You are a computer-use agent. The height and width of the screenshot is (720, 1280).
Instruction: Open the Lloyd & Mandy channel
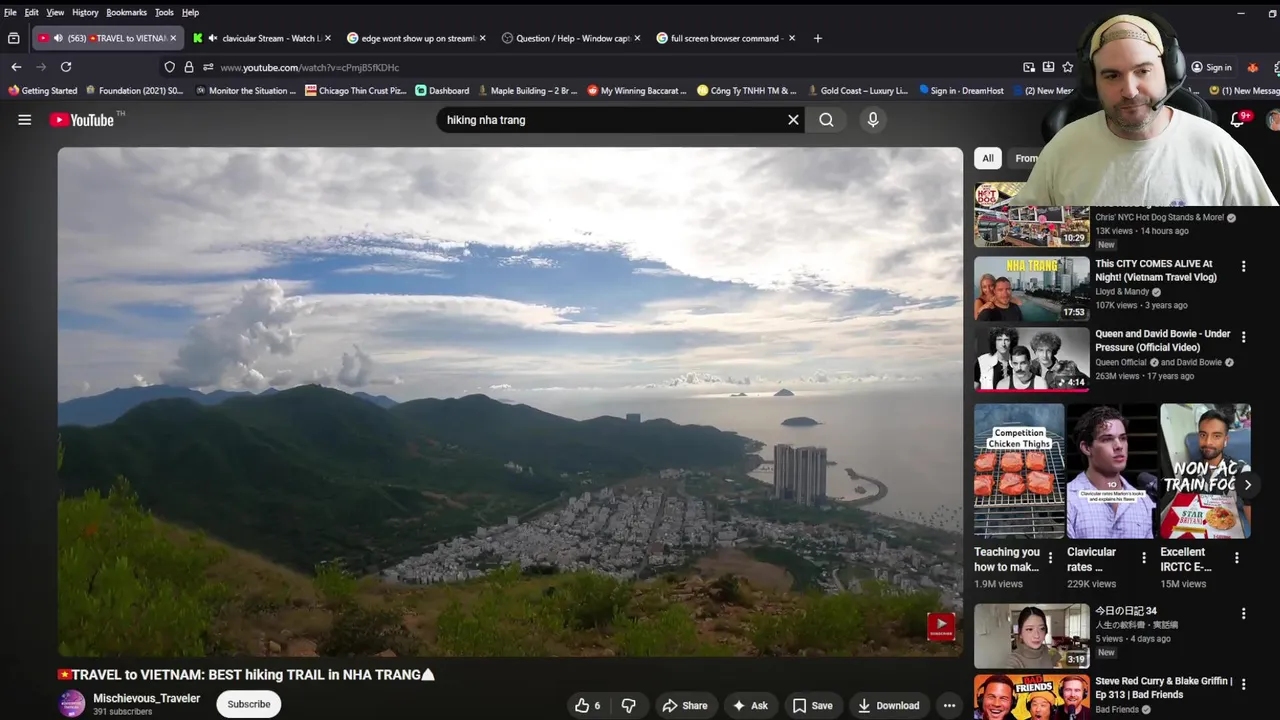pyautogui.click(x=1122, y=292)
